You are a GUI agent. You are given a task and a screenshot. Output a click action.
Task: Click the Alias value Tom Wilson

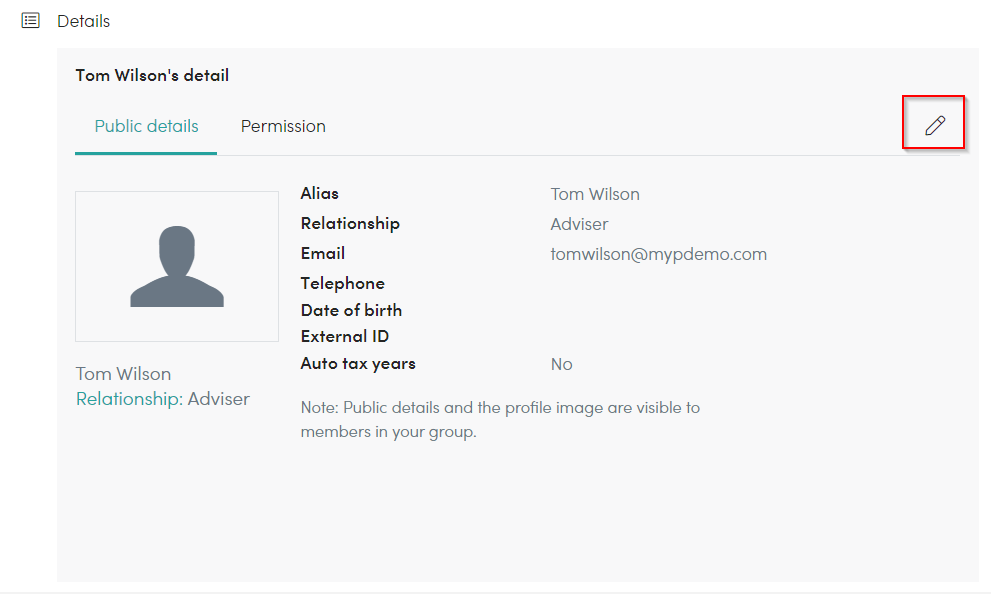(x=595, y=194)
